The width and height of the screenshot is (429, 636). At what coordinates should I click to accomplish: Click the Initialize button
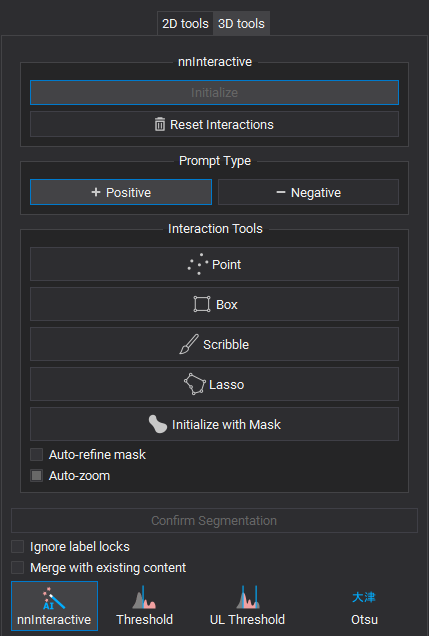point(214,92)
